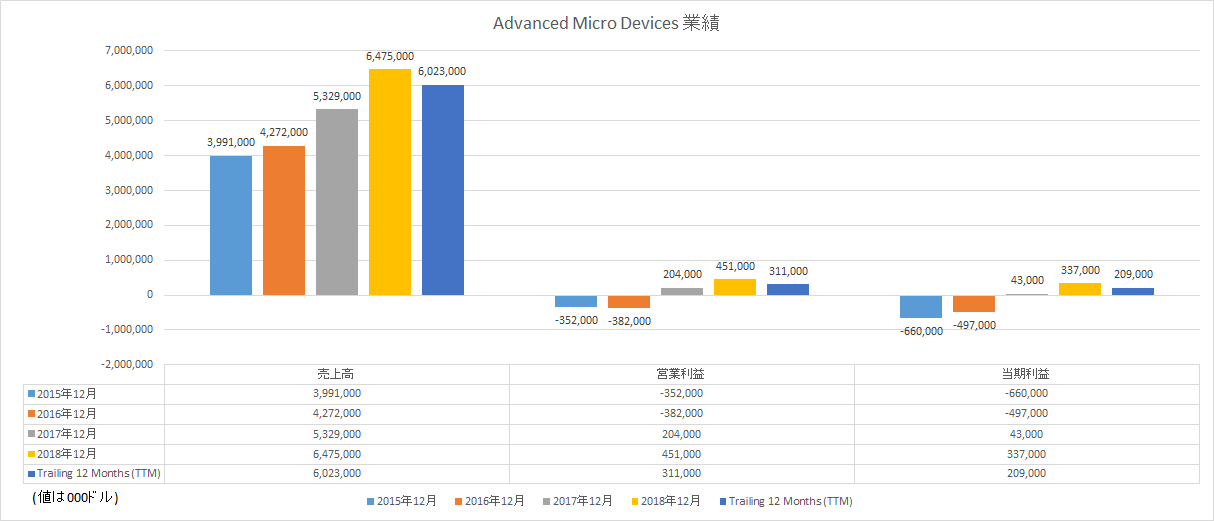Click table cell 451,000 in 営業利益 column

pos(682,454)
